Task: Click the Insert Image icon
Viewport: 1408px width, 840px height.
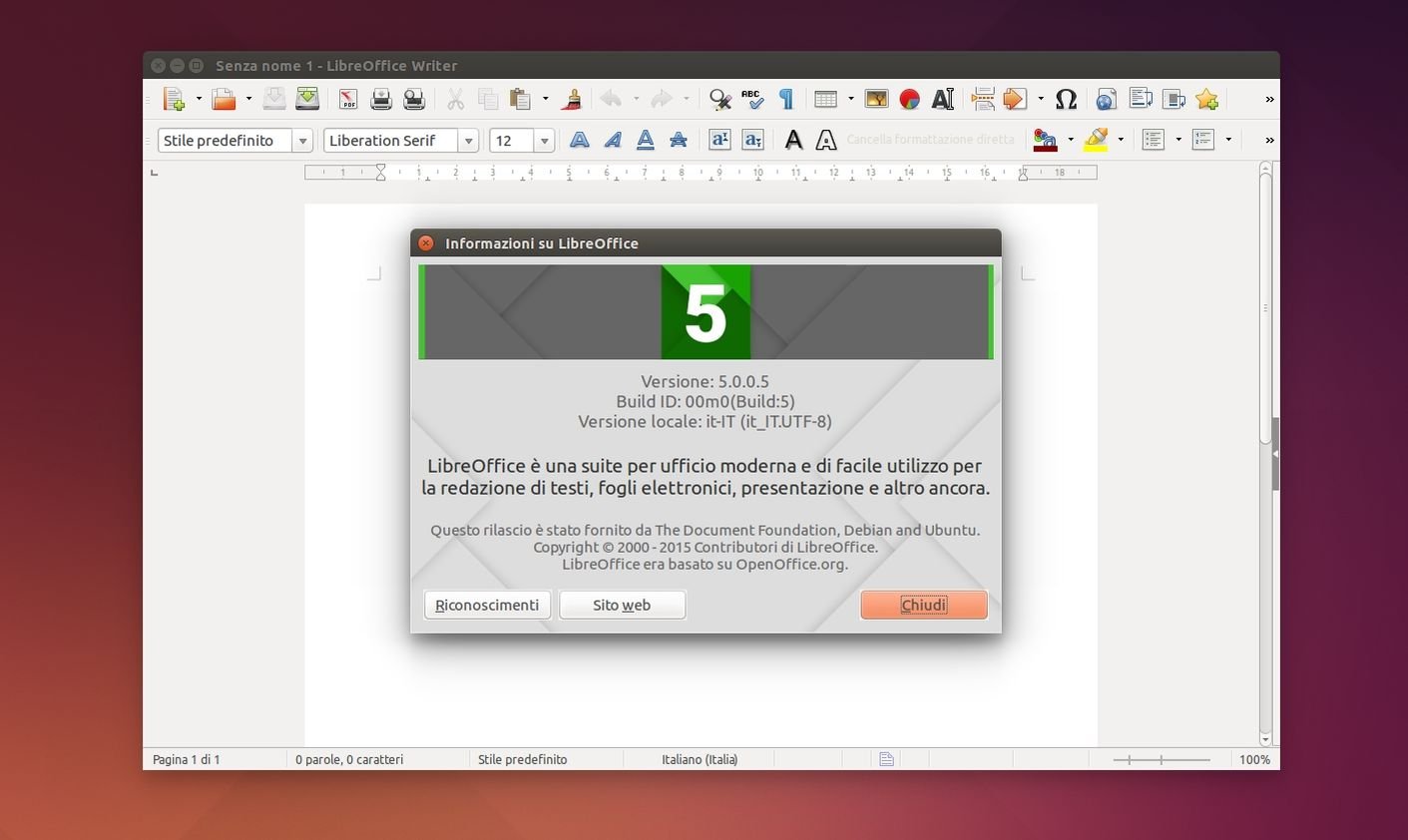Action: tap(876, 99)
